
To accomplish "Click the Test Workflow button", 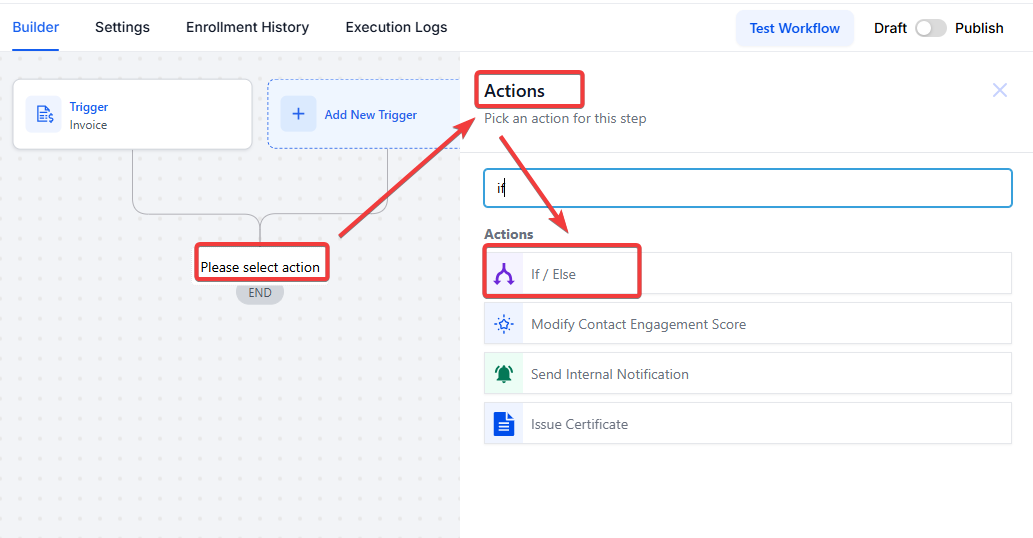I will pos(795,28).
